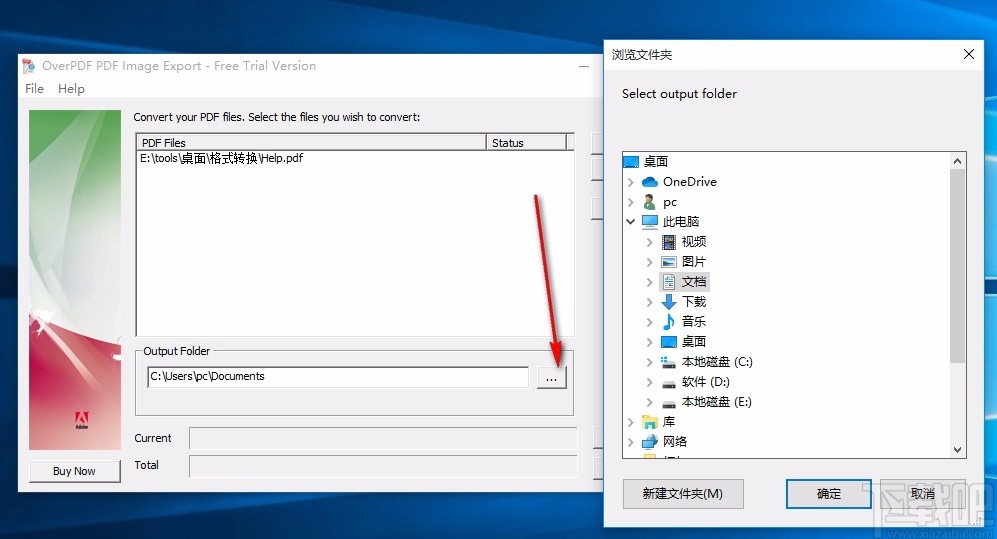Expand the 视频 folder node
This screenshot has height=539, width=997.
pos(649,242)
